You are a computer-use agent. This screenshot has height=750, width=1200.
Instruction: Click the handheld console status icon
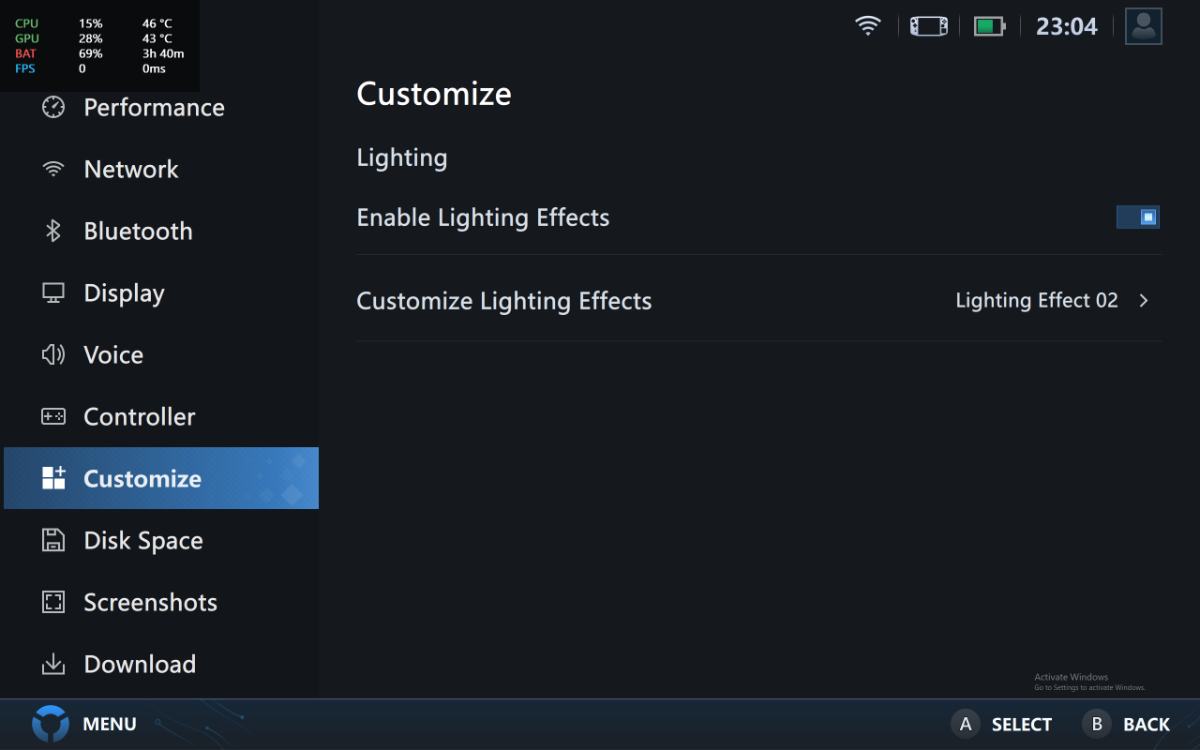tap(928, 26)
